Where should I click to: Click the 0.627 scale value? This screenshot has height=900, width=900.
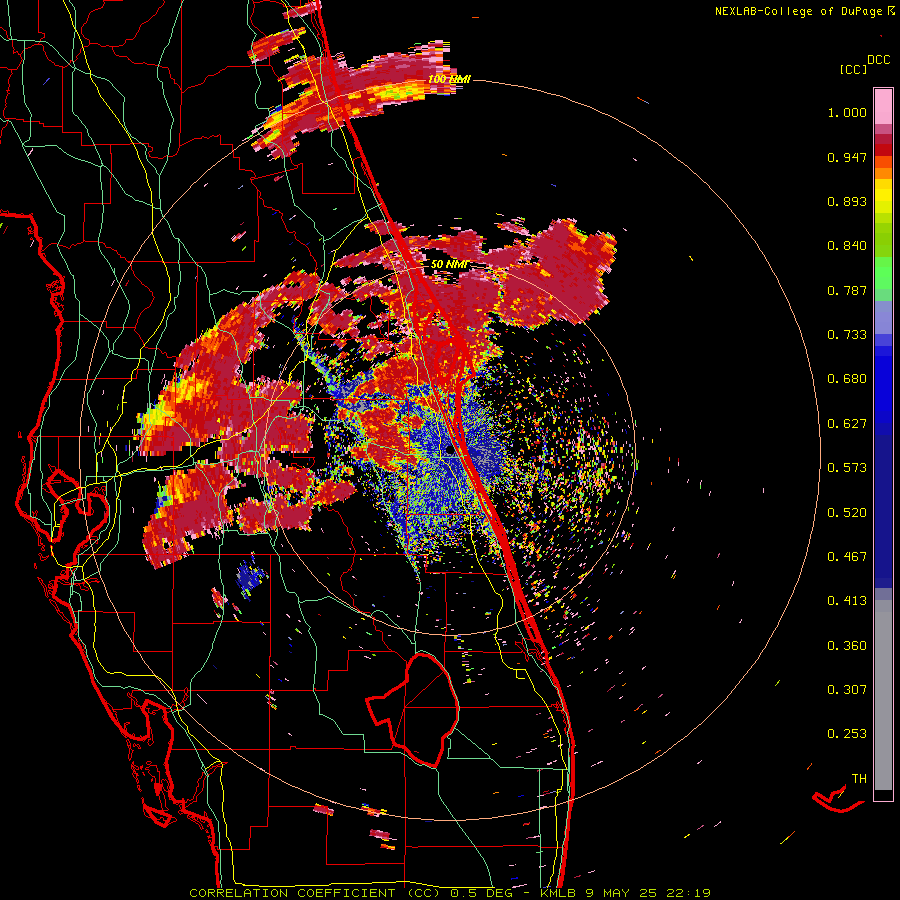[x=847, y=424]
